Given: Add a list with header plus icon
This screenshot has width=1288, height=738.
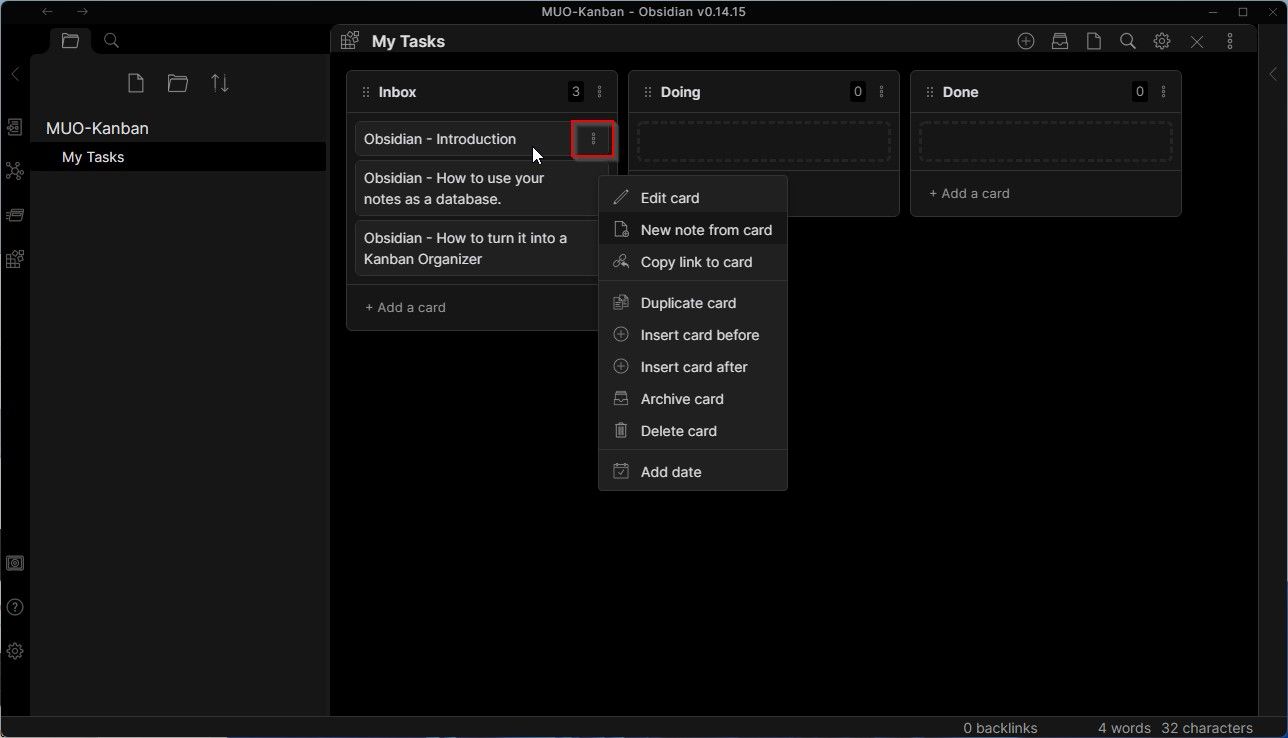Looking at the screenshot, I should (x=1026, y=41).
